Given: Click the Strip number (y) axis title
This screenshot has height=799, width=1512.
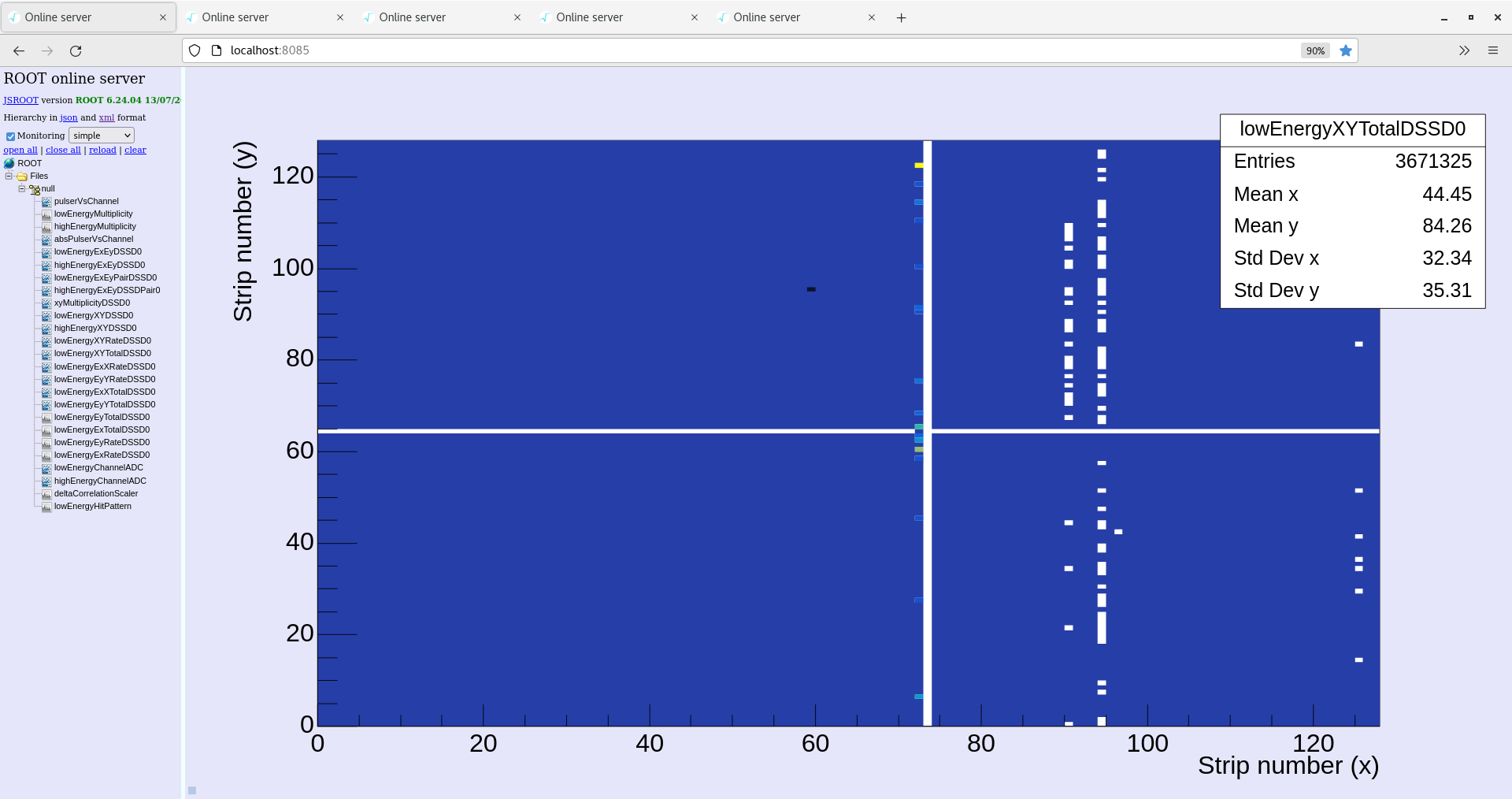Looking at the screenshot, I should (x=243, y=232).
